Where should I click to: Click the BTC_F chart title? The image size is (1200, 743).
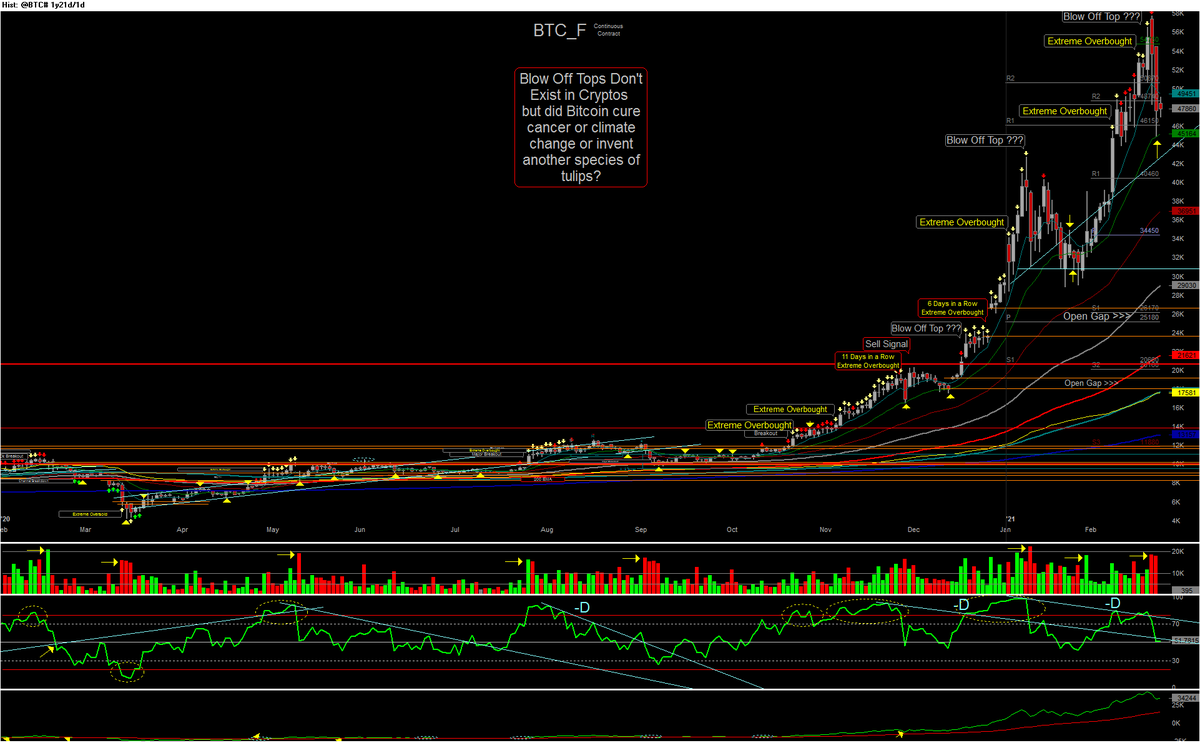pyautogui.click(x=559, y=30)
